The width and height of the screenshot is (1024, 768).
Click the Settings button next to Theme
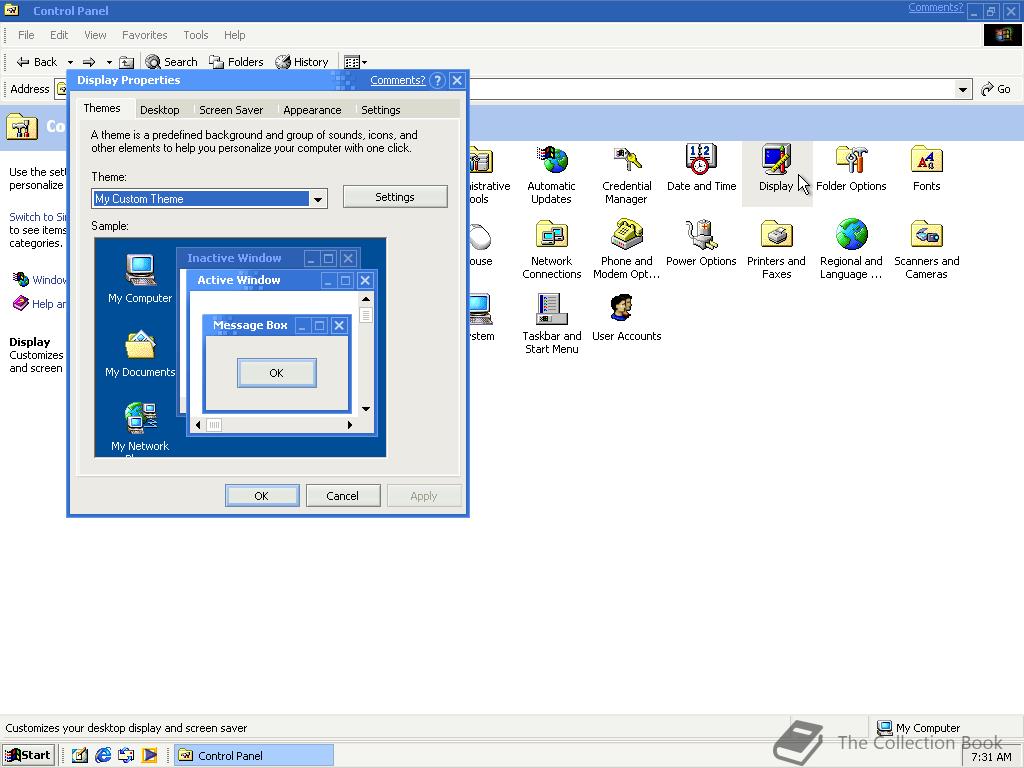pos(395,197)
